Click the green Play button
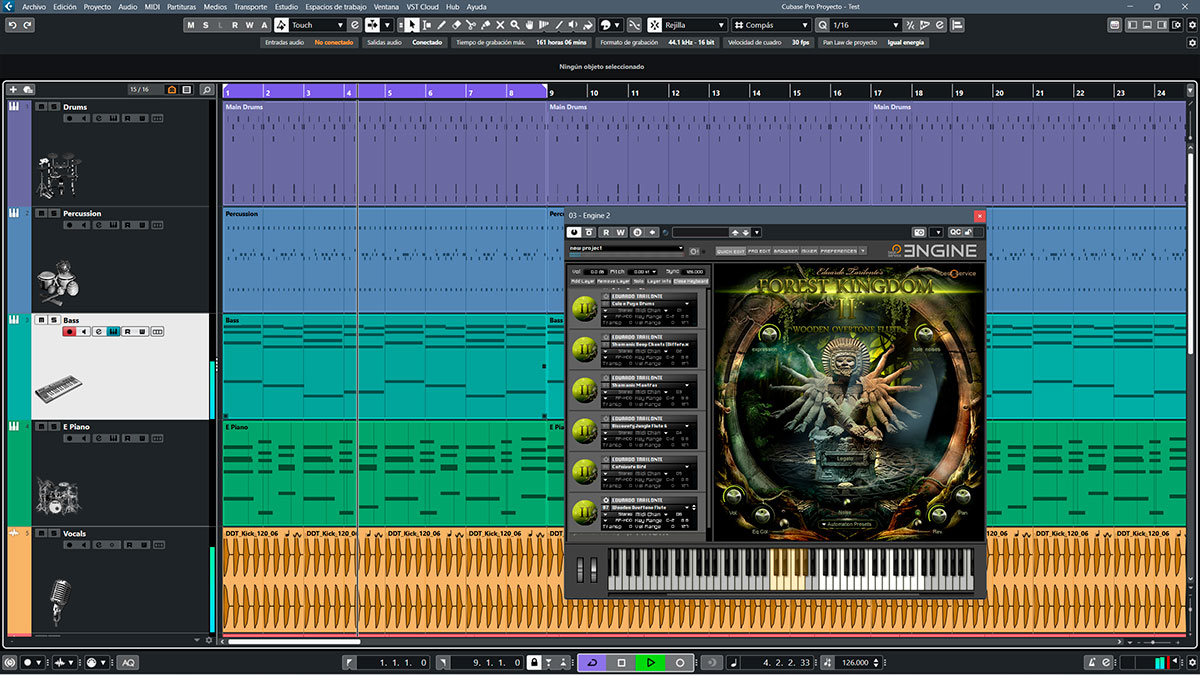The width and height of the screenshot is (1200, 675). pyautogui.click(x=650, y=662)
